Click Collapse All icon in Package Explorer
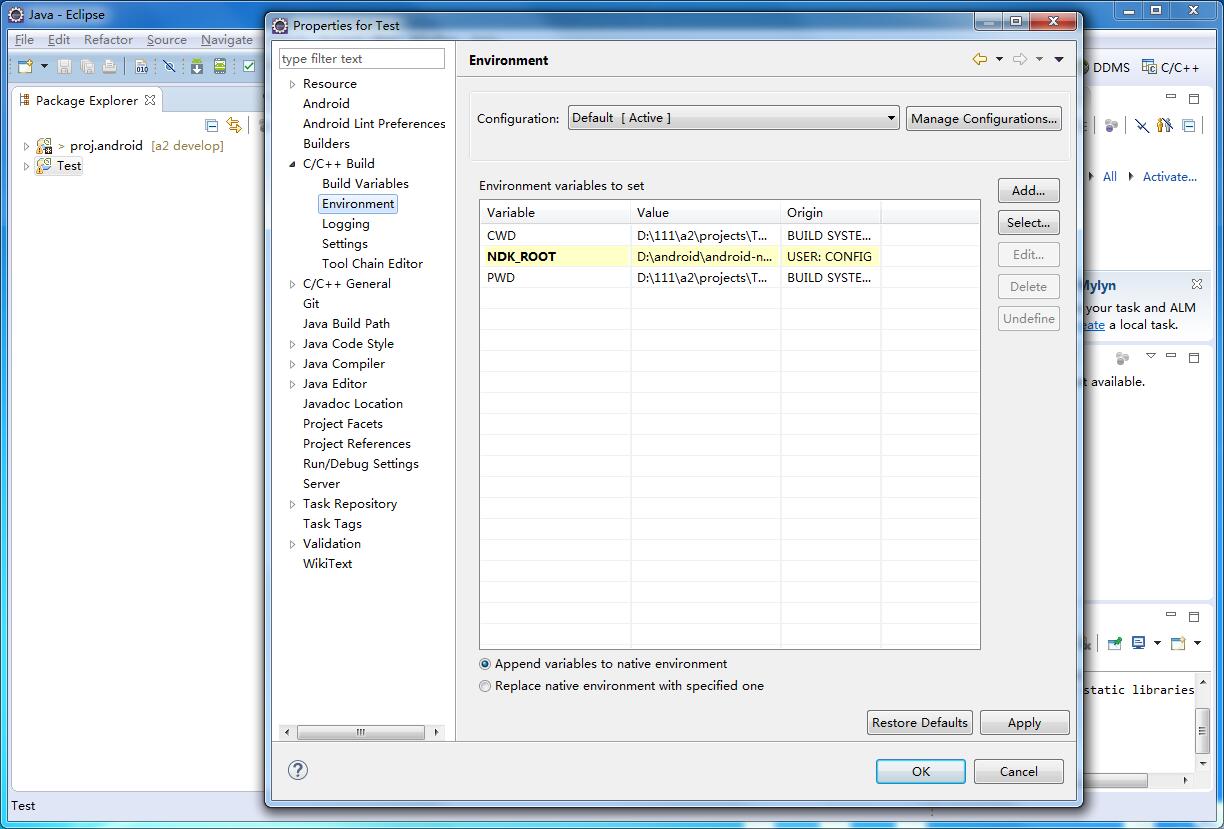1224x829 pixels. coord(211,125)
